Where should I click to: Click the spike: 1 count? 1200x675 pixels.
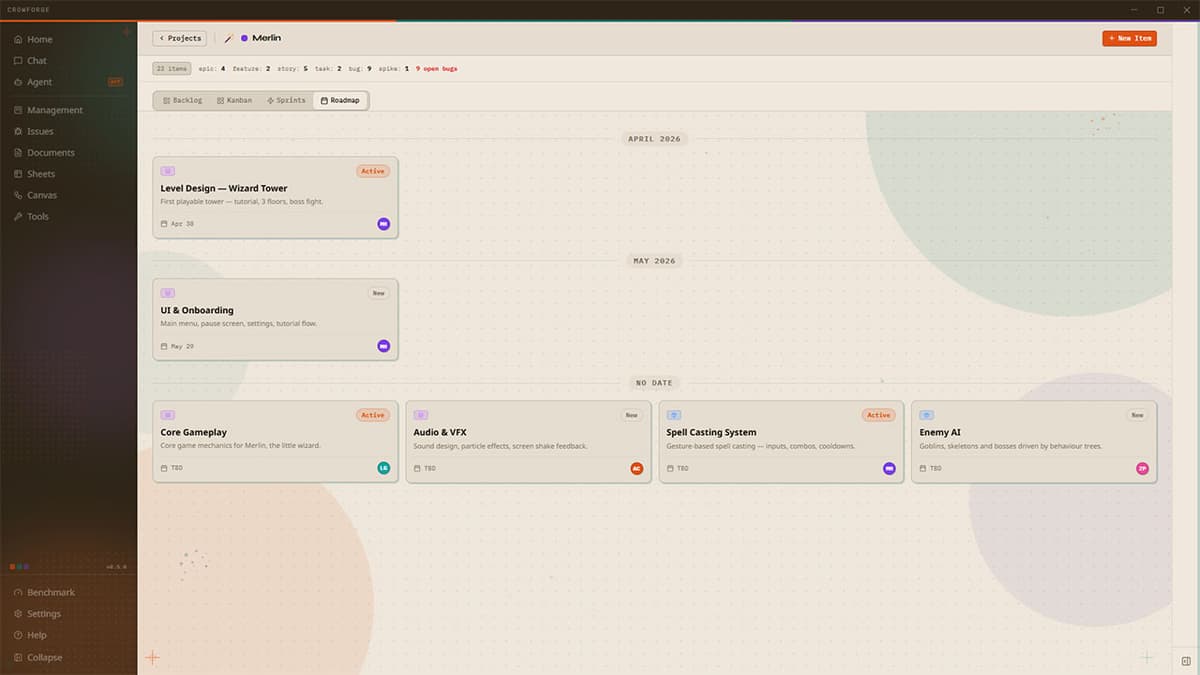(x=394, y=69)
